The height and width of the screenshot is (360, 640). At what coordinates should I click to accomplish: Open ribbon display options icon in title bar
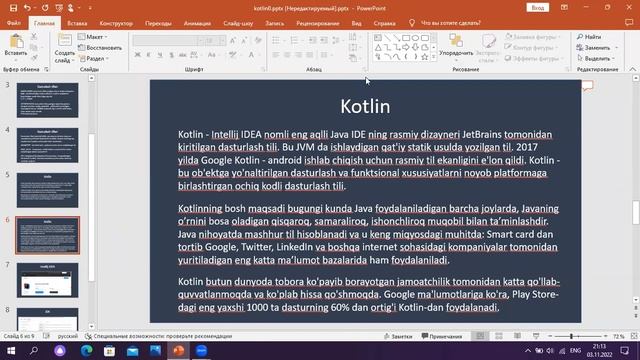[564, 8]
